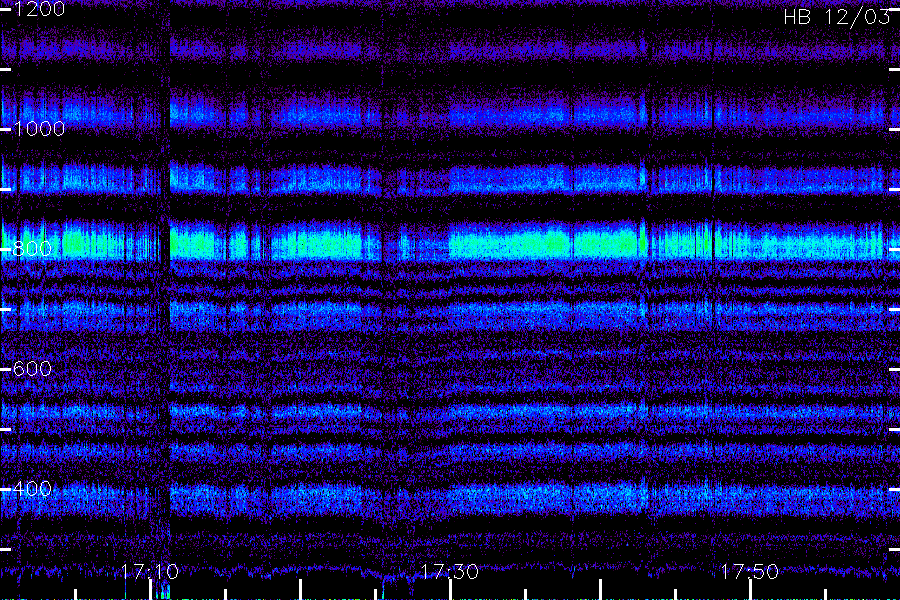
Task: Click the HB 12/03 date label
Action: pos(837,17)
